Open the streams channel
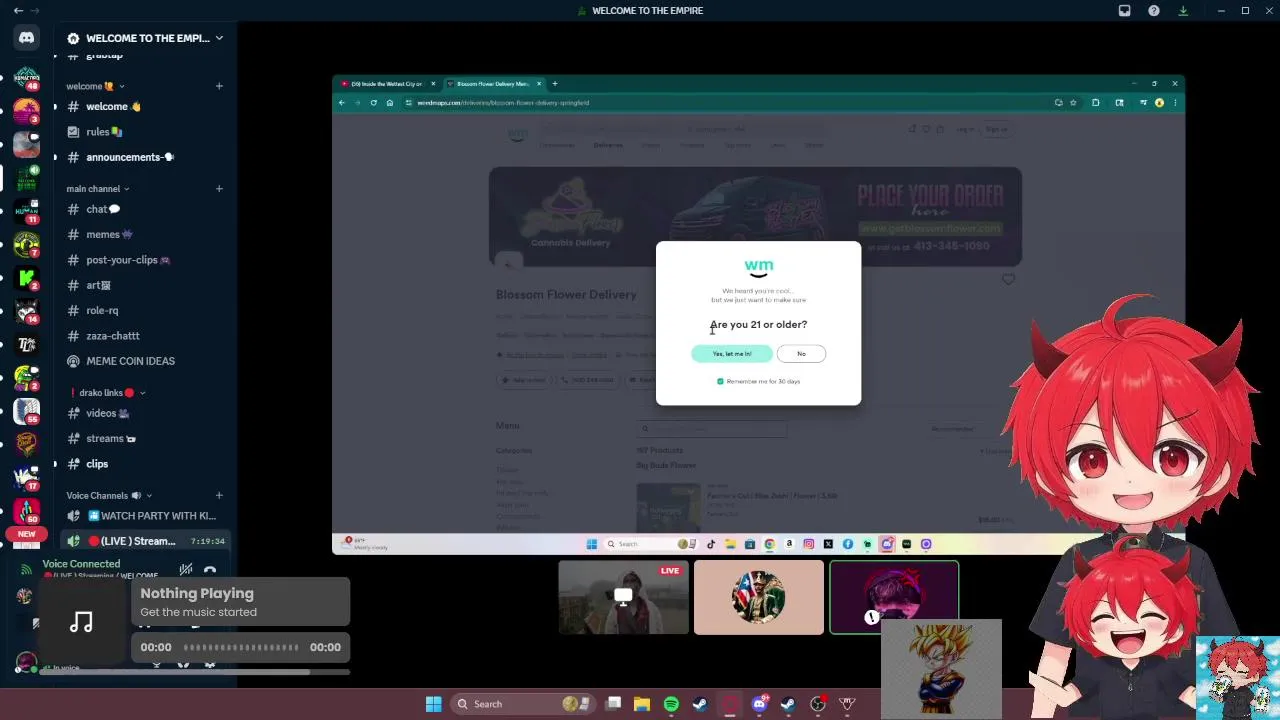 coord(145,438)
